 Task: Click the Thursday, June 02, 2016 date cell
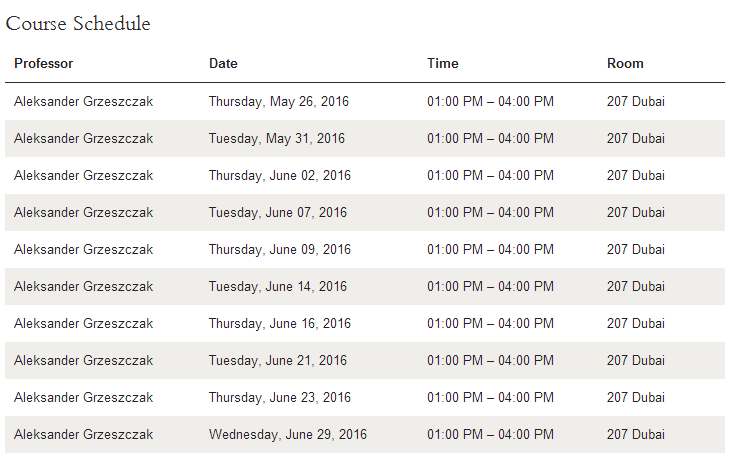pos(280,175)
